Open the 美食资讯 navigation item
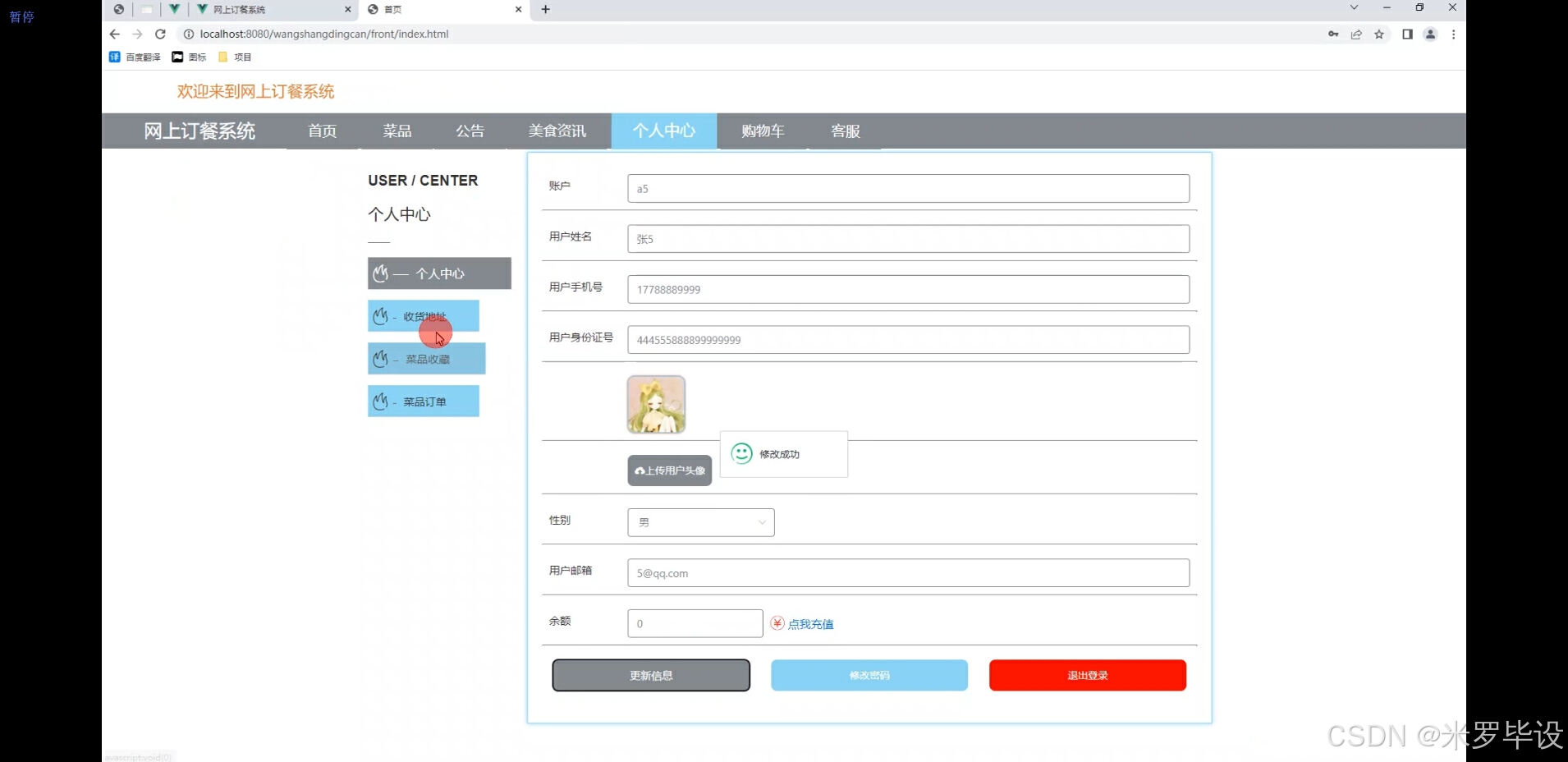1568x762 pixels. click(557, 131)
